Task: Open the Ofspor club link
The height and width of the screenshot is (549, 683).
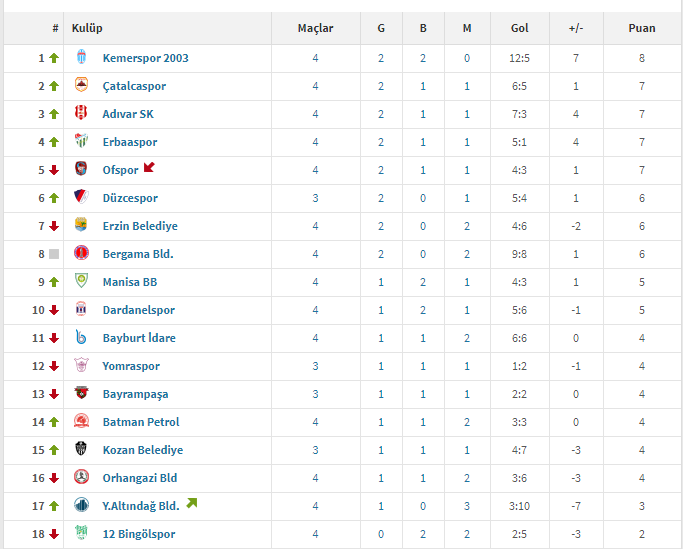Action: click(120, 170)
